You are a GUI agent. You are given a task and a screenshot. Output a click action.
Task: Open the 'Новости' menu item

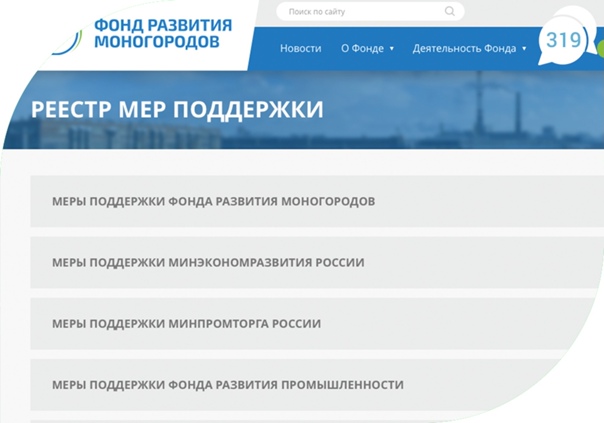[300, 49]
